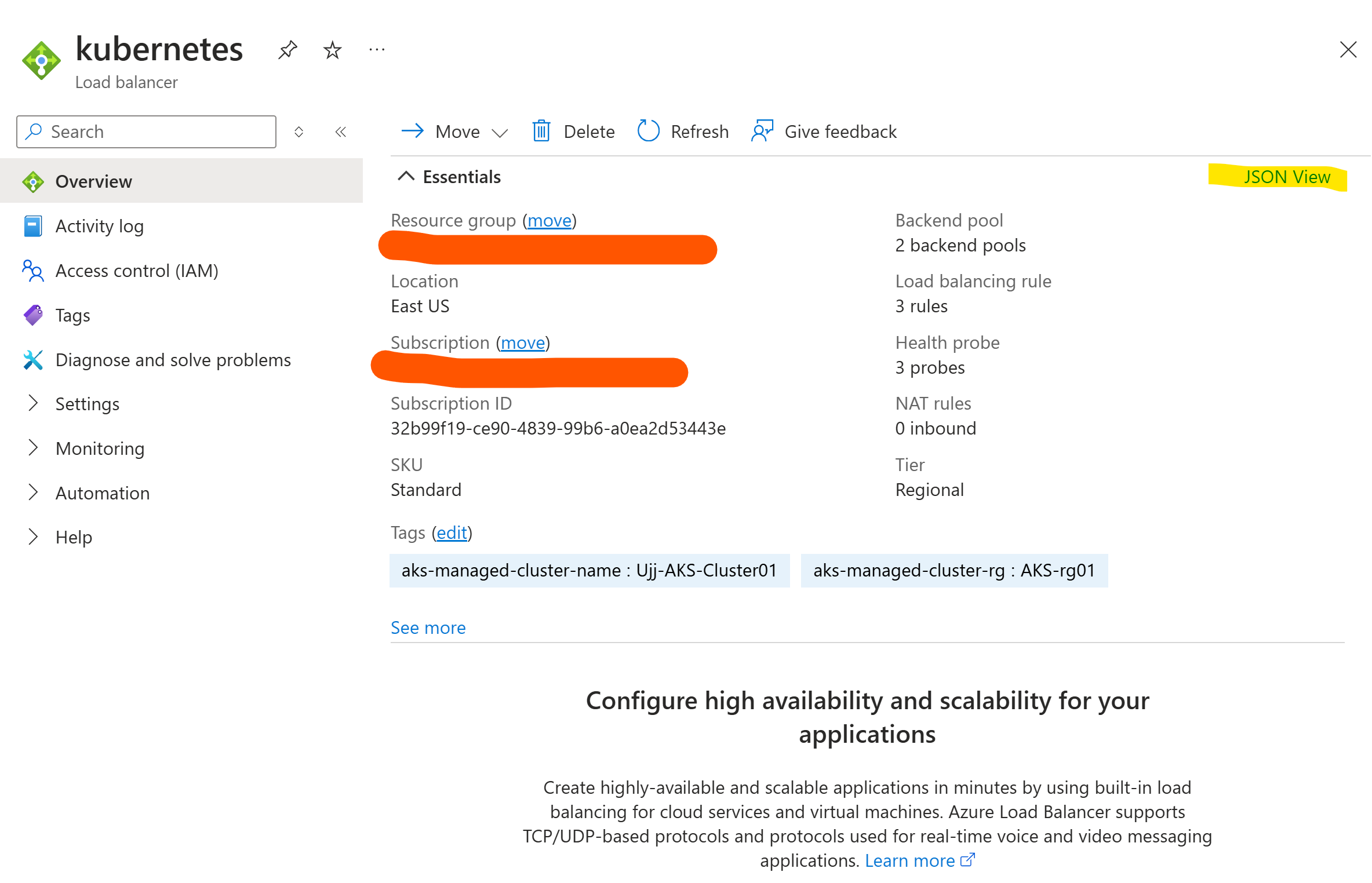This screenshot has height=883, width=1372.
Task: Expand the Automation group chevron
Action: pos(33,492)
